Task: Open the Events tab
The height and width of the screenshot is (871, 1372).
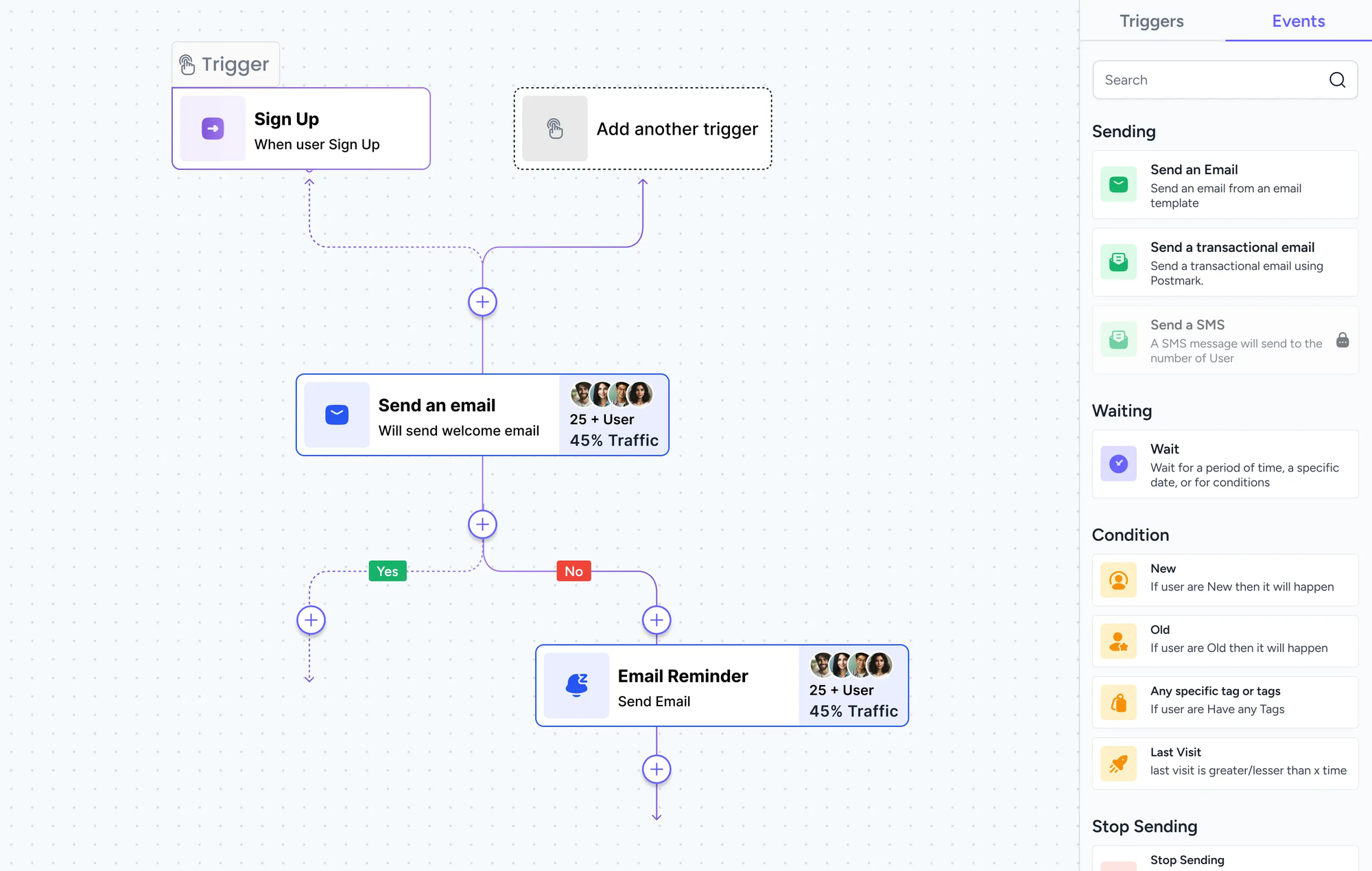Action: [x=1297, y=21]
